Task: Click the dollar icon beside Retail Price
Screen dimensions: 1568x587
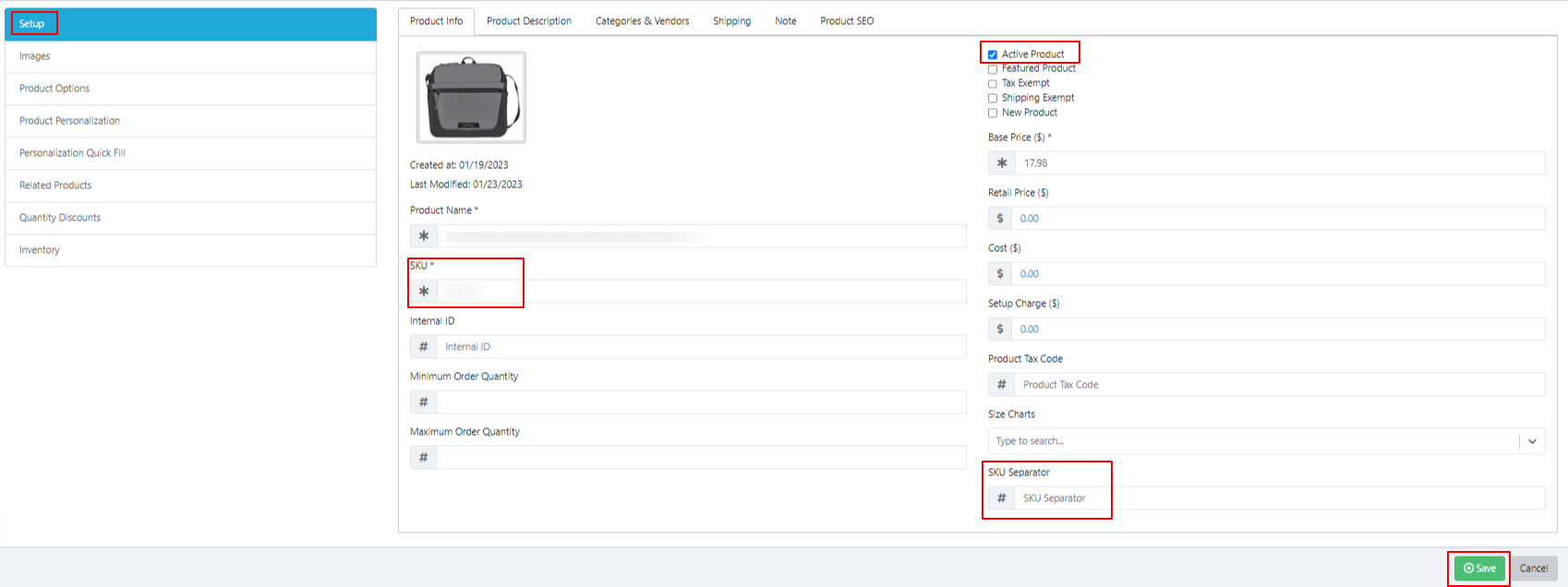Action: [1000, 219]
